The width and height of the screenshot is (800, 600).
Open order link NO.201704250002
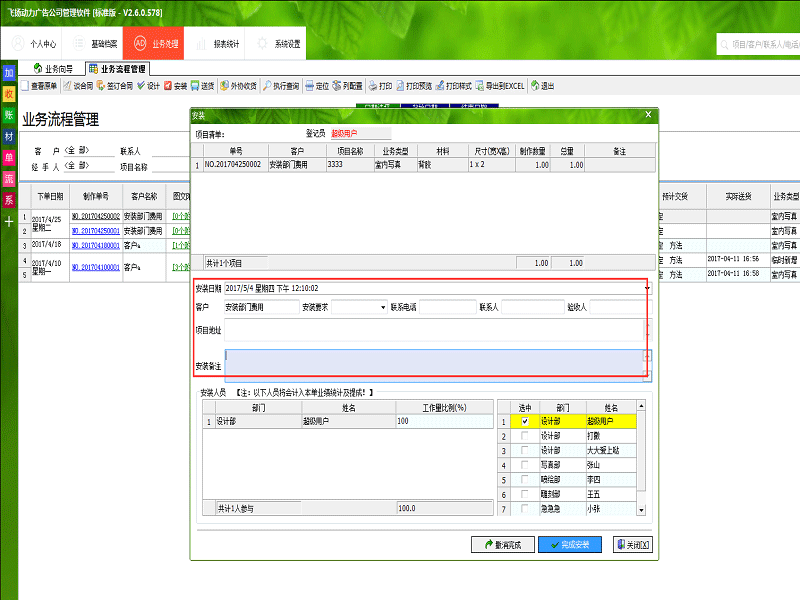[x=96, y=216]
